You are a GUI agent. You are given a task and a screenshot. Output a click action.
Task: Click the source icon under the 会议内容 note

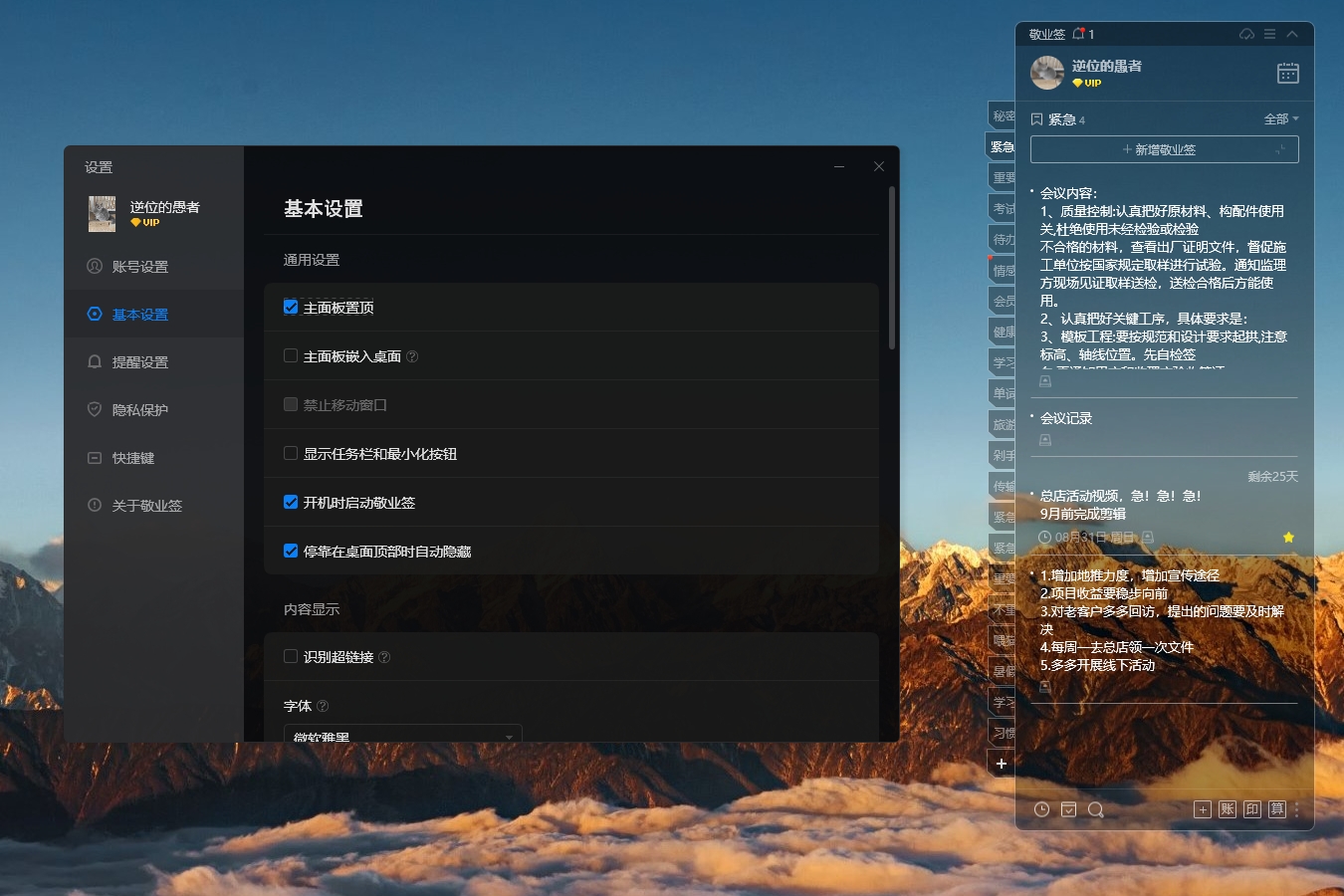[1045, 381]
